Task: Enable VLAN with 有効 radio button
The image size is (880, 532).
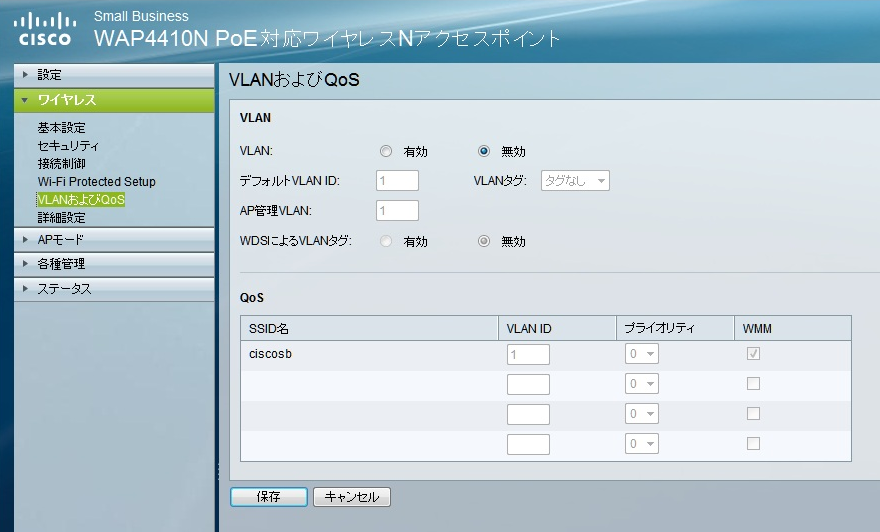Action: (x=386, y=151)
